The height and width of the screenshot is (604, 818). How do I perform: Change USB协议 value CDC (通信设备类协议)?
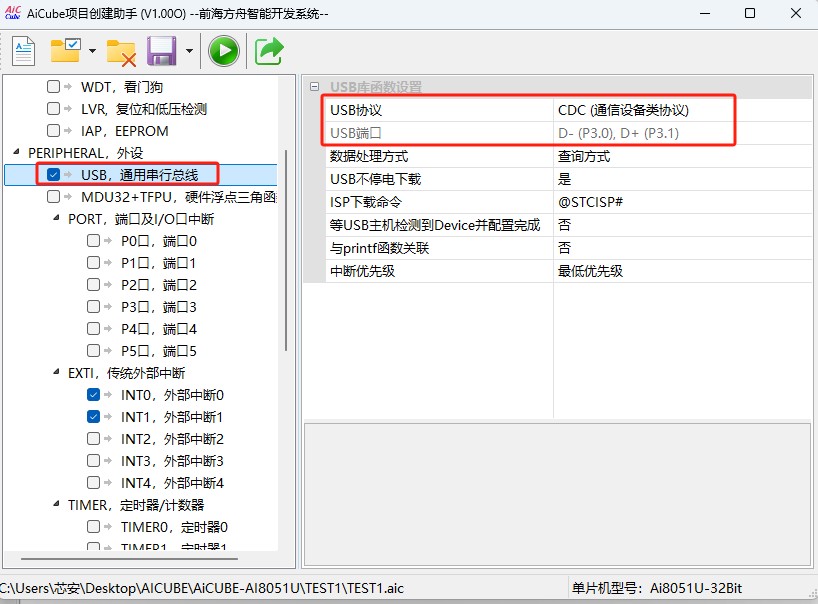(682, 110)
